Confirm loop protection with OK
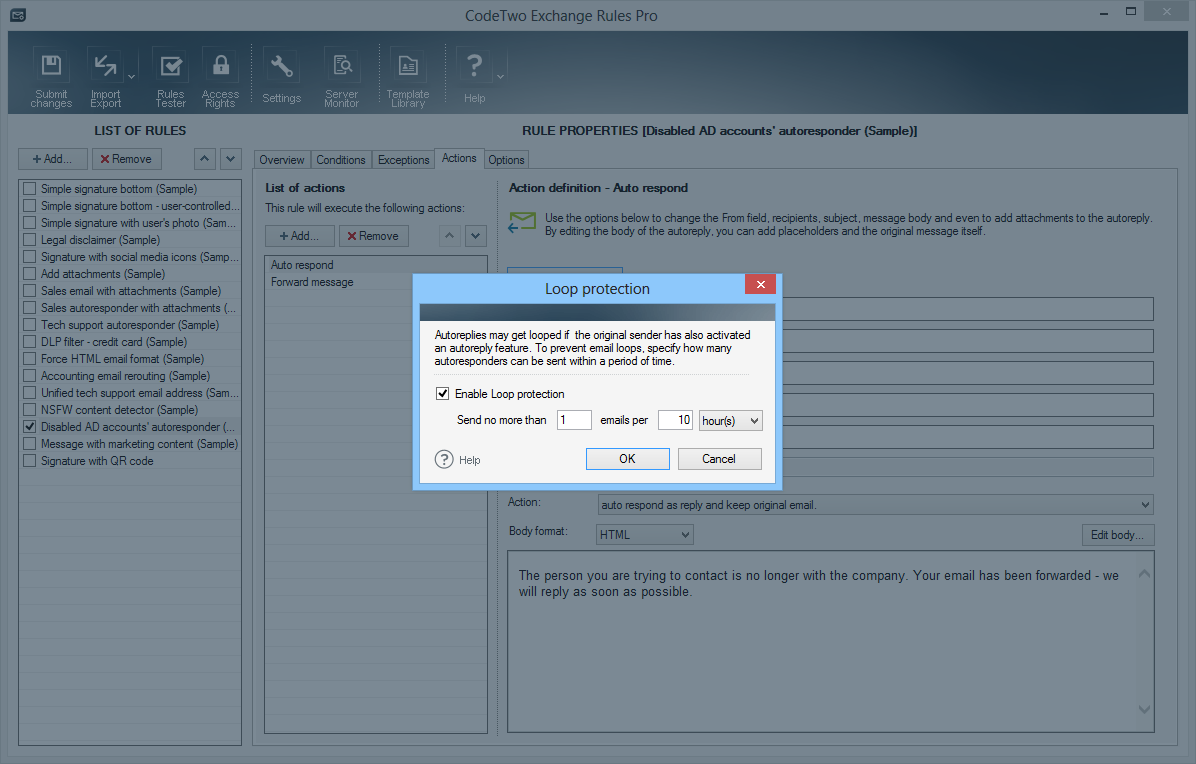The width and height of the screenshot is (1196, 764). point(627,459)
